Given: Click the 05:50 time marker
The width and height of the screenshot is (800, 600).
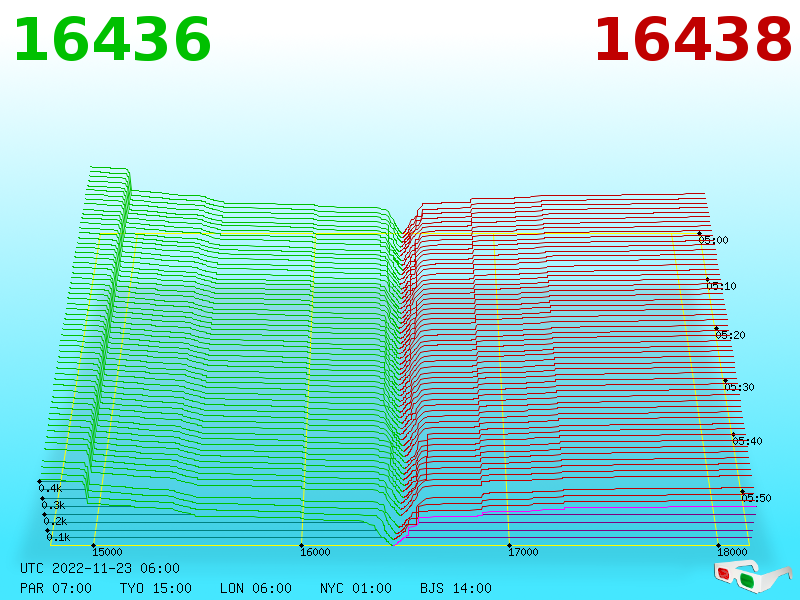Looking at the screenshot, I should pos(756,498).
